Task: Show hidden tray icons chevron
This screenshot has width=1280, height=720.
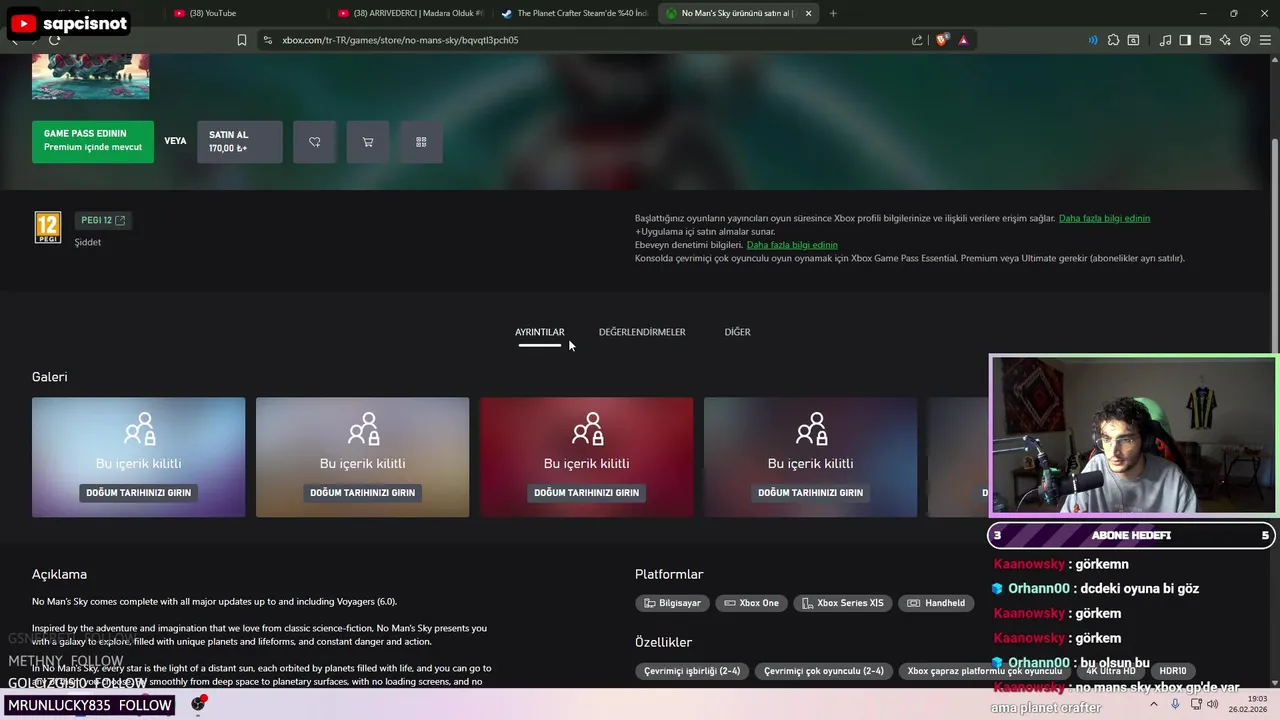Action: tap(1154, 704)
